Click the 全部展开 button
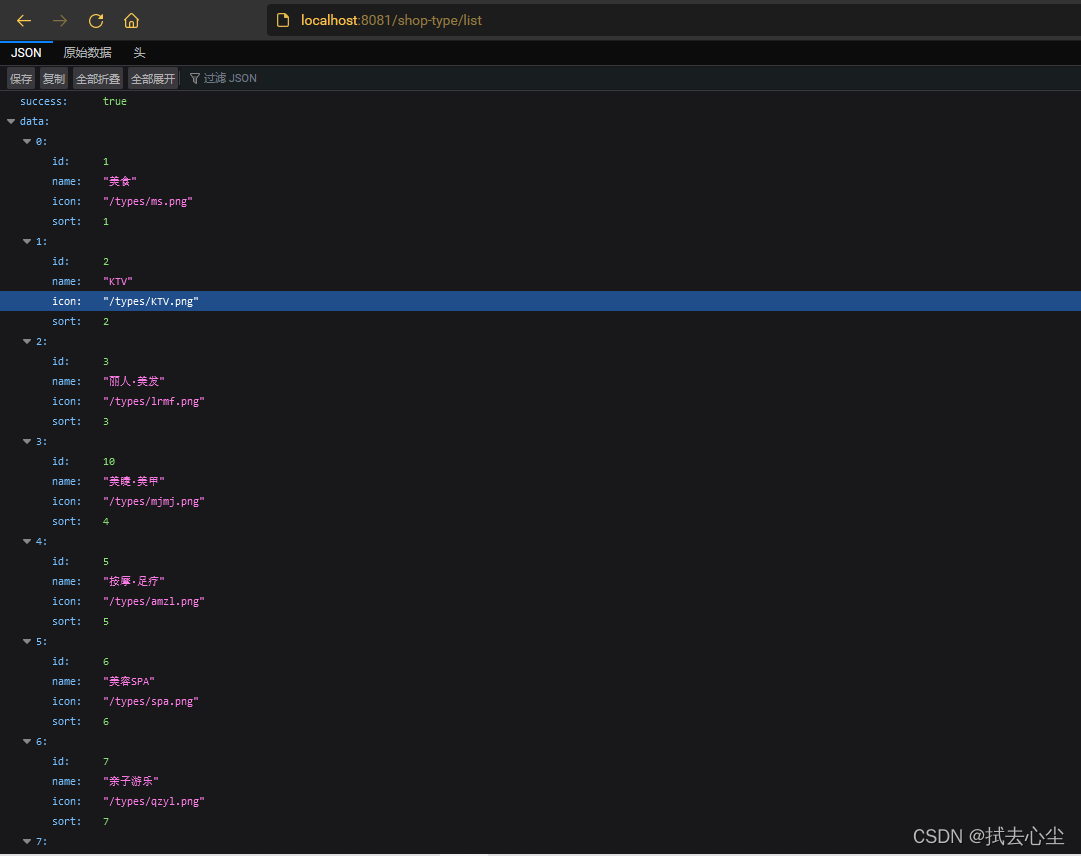This screenshot has width=1081, height=856. click(x=153, y=79)
